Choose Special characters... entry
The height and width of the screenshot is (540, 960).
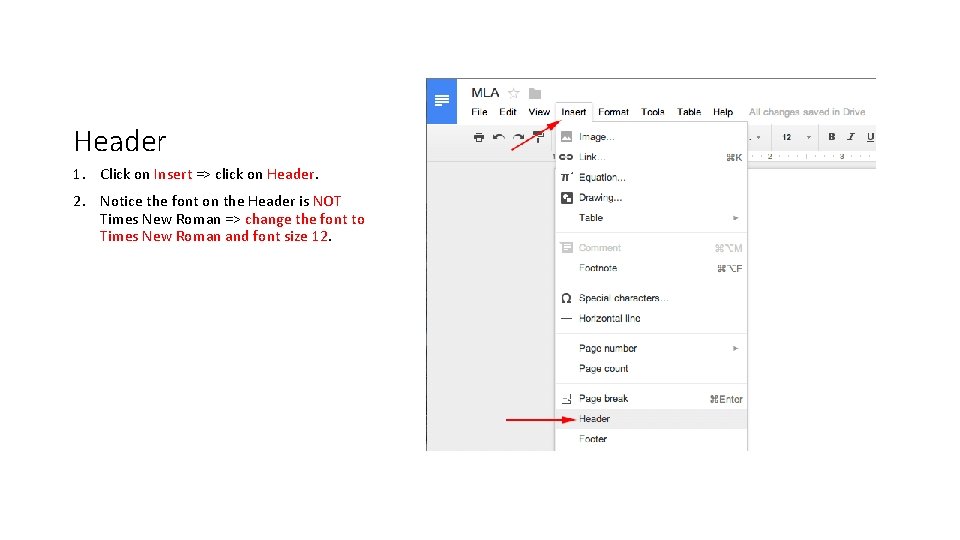(x=651, y=298)
